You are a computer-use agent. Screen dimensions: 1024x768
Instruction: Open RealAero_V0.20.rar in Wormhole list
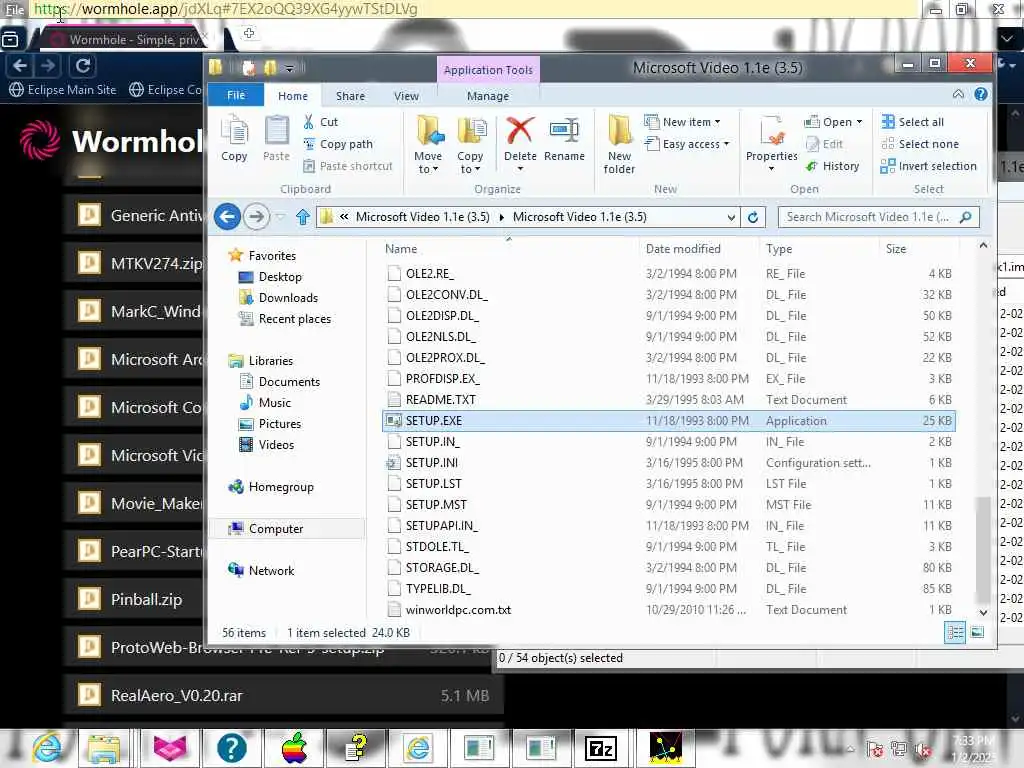[x=284, y=696]
